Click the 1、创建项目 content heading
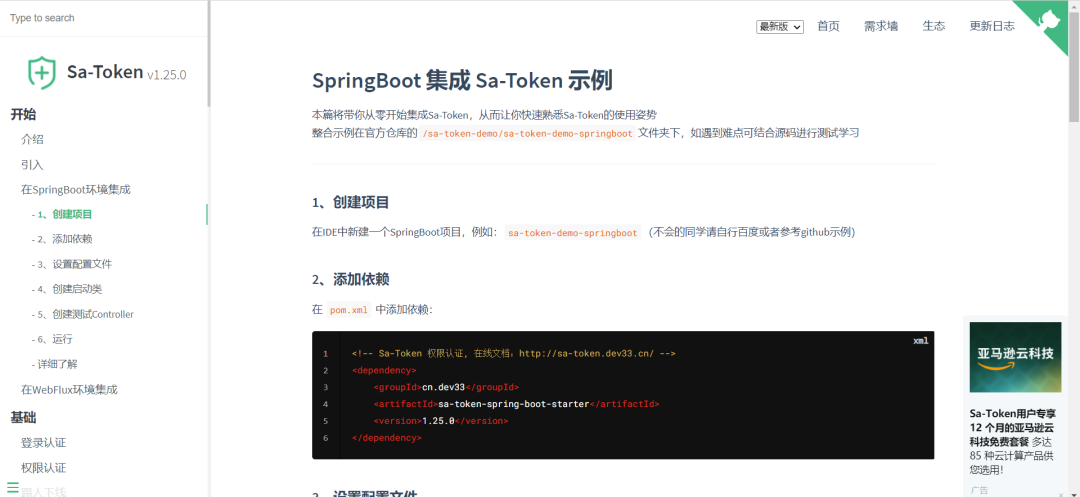1080x497 pixels. click(x=351, y=203)
